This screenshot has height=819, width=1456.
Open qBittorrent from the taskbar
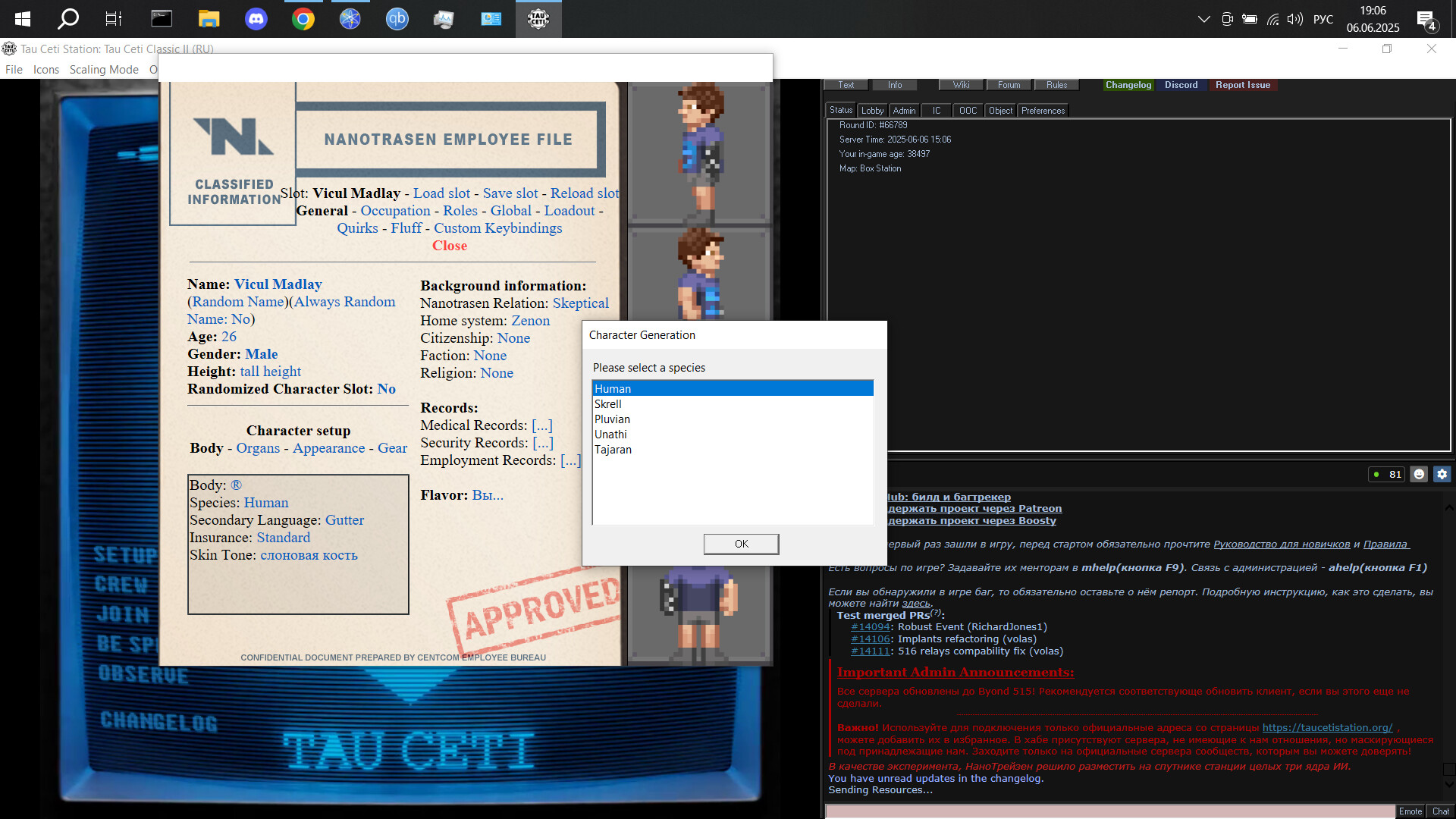(397, 19)
